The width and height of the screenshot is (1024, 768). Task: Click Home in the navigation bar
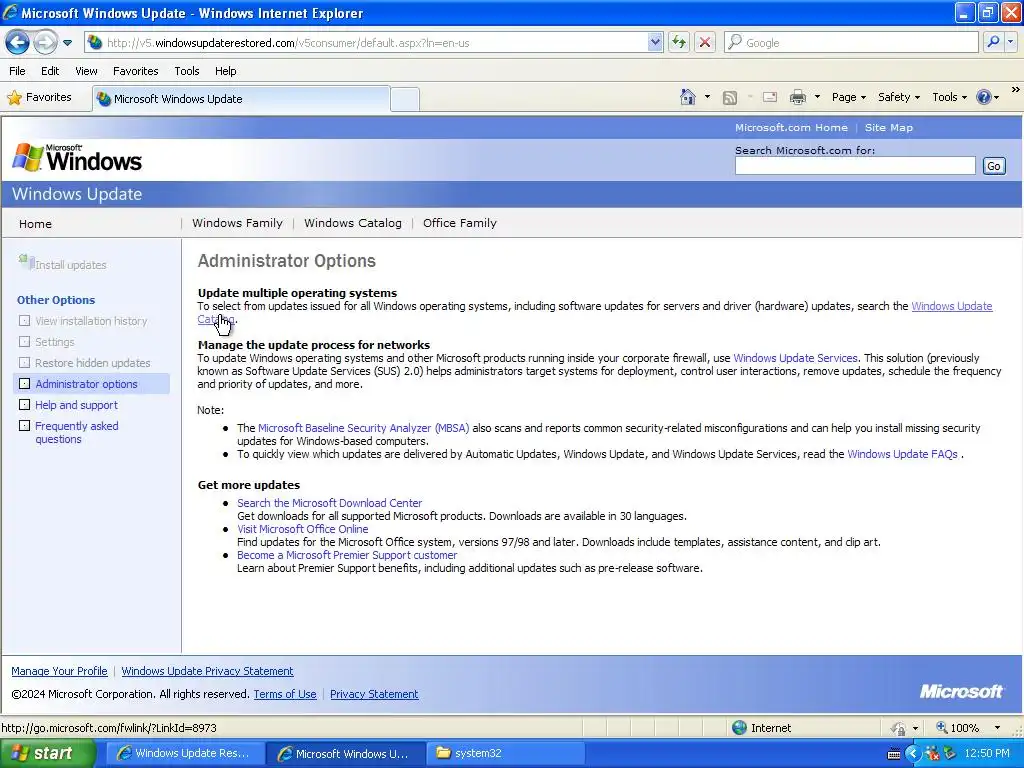pyautogui.click(x=35, y=224)
